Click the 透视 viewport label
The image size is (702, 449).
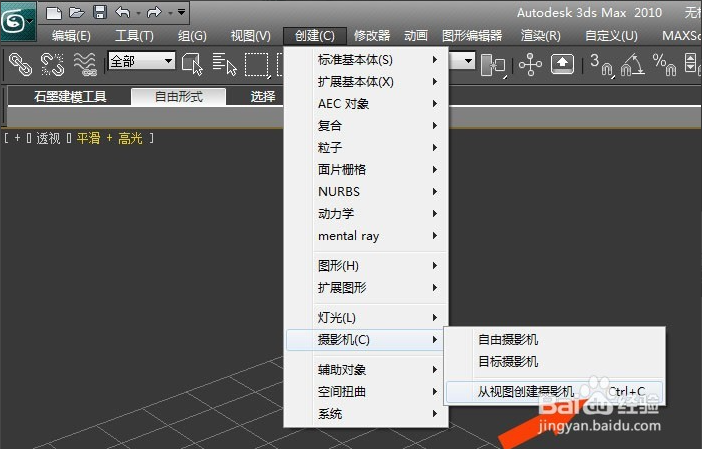(x=48, y=138)
